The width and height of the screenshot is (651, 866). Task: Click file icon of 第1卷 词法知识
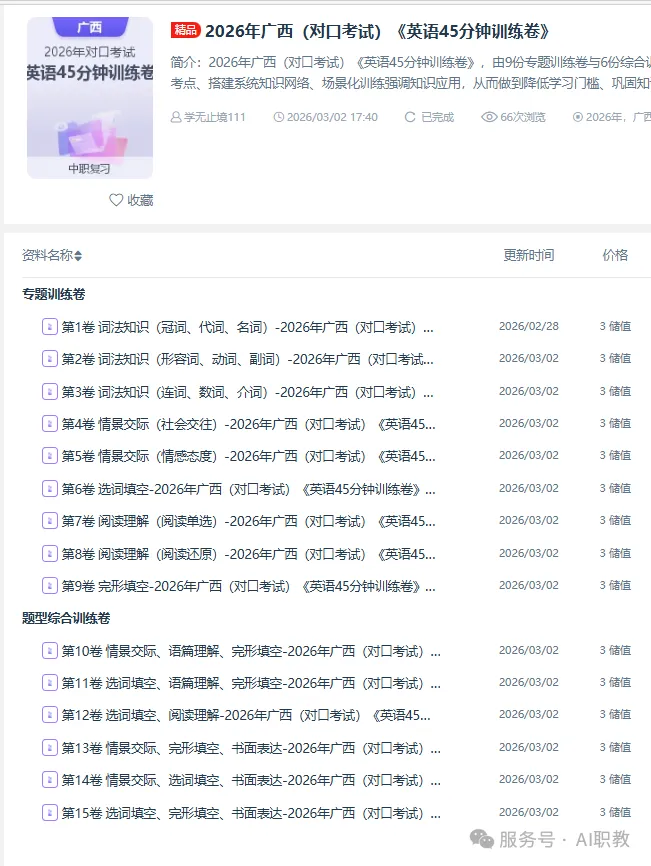pos(50,326)
